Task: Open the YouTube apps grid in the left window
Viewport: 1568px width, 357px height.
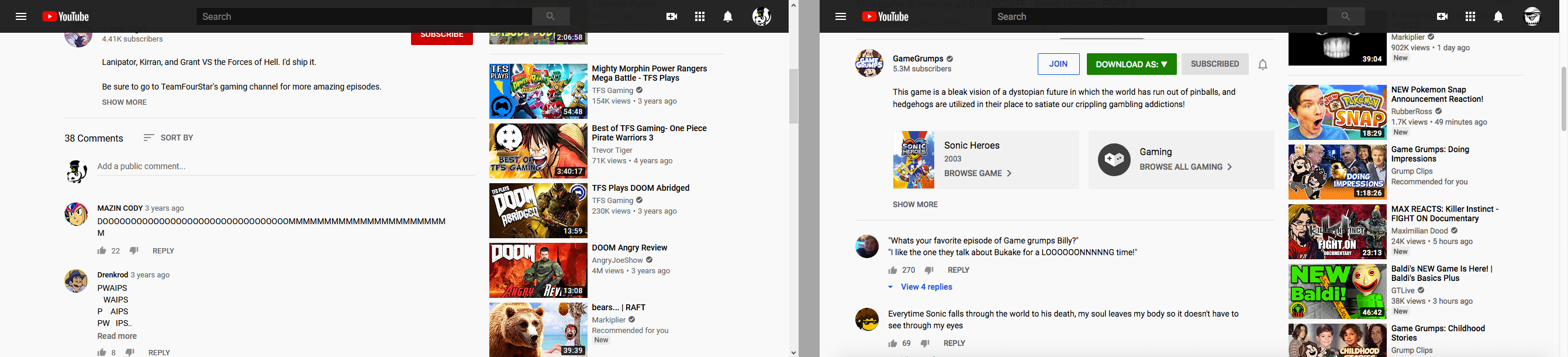Action: coord(700,16)
